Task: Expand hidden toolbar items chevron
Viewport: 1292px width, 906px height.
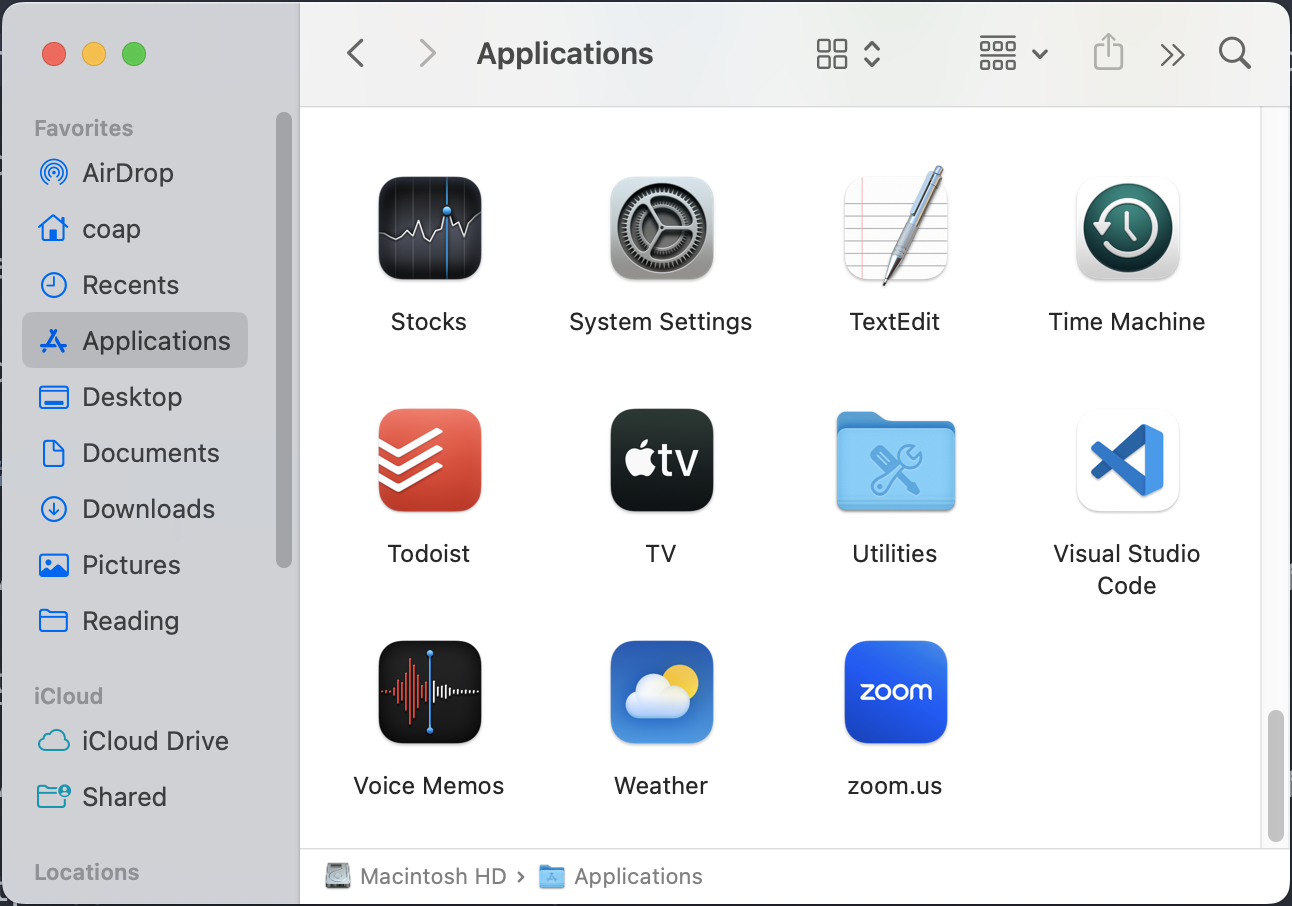Action: [x=1172, y=53]
